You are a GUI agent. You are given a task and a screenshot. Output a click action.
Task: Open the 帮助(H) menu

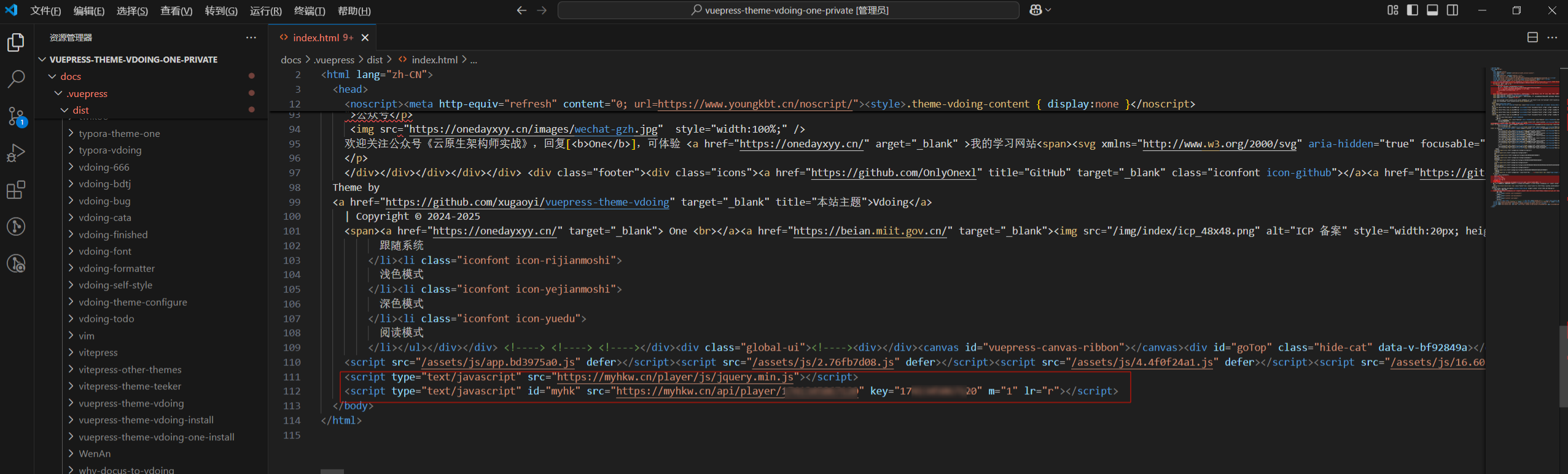(x=354, y=10)
